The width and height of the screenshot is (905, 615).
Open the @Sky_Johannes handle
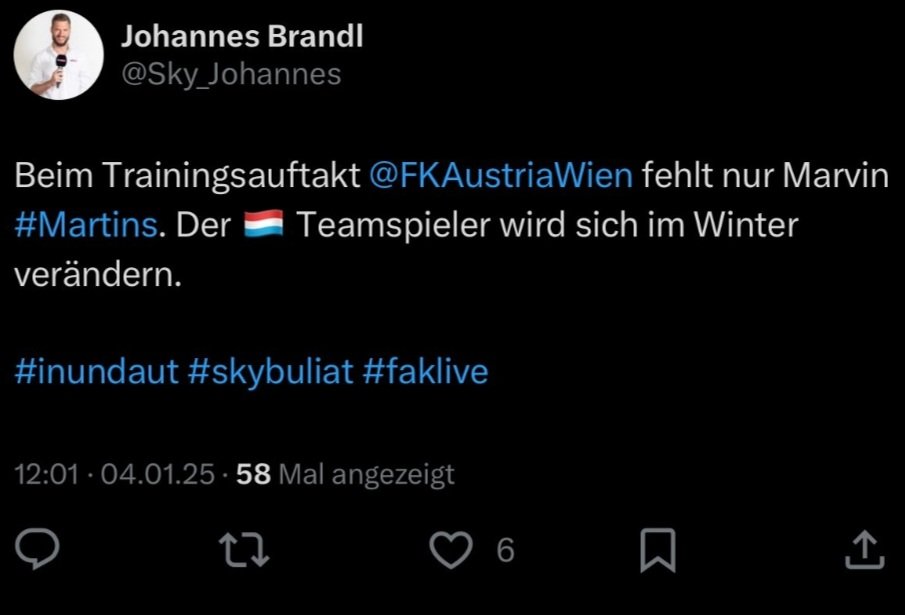tap(231, 75)
